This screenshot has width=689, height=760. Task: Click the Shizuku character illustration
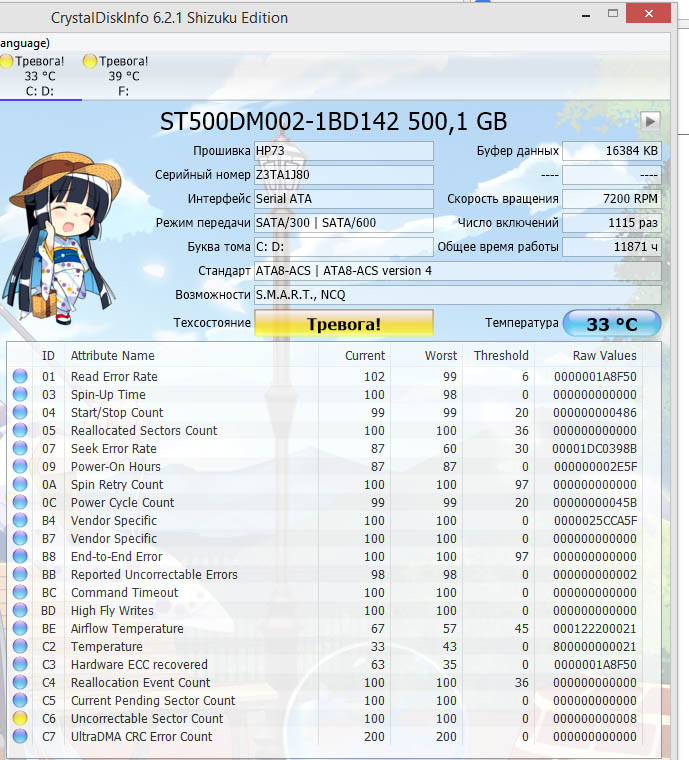(62, 238)
